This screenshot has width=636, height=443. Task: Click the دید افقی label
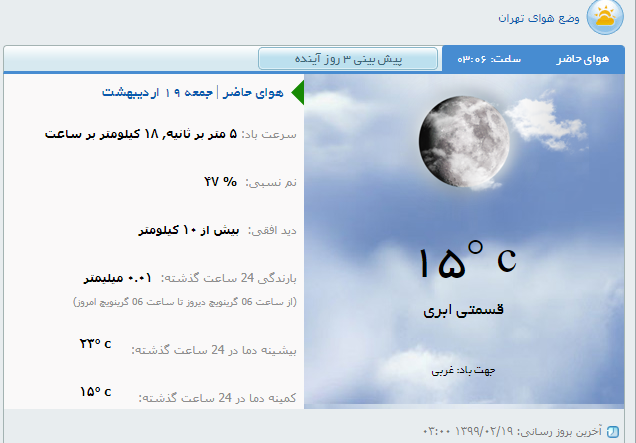pyautogui.click(x=272, y=230)
